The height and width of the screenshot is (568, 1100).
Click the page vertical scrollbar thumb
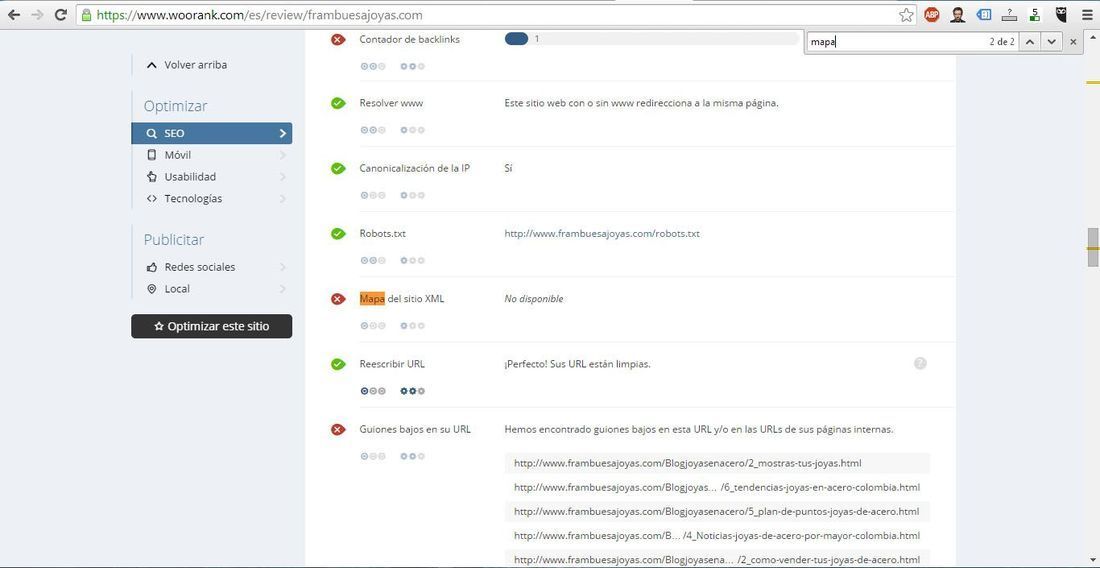[x=1092, y=248]
